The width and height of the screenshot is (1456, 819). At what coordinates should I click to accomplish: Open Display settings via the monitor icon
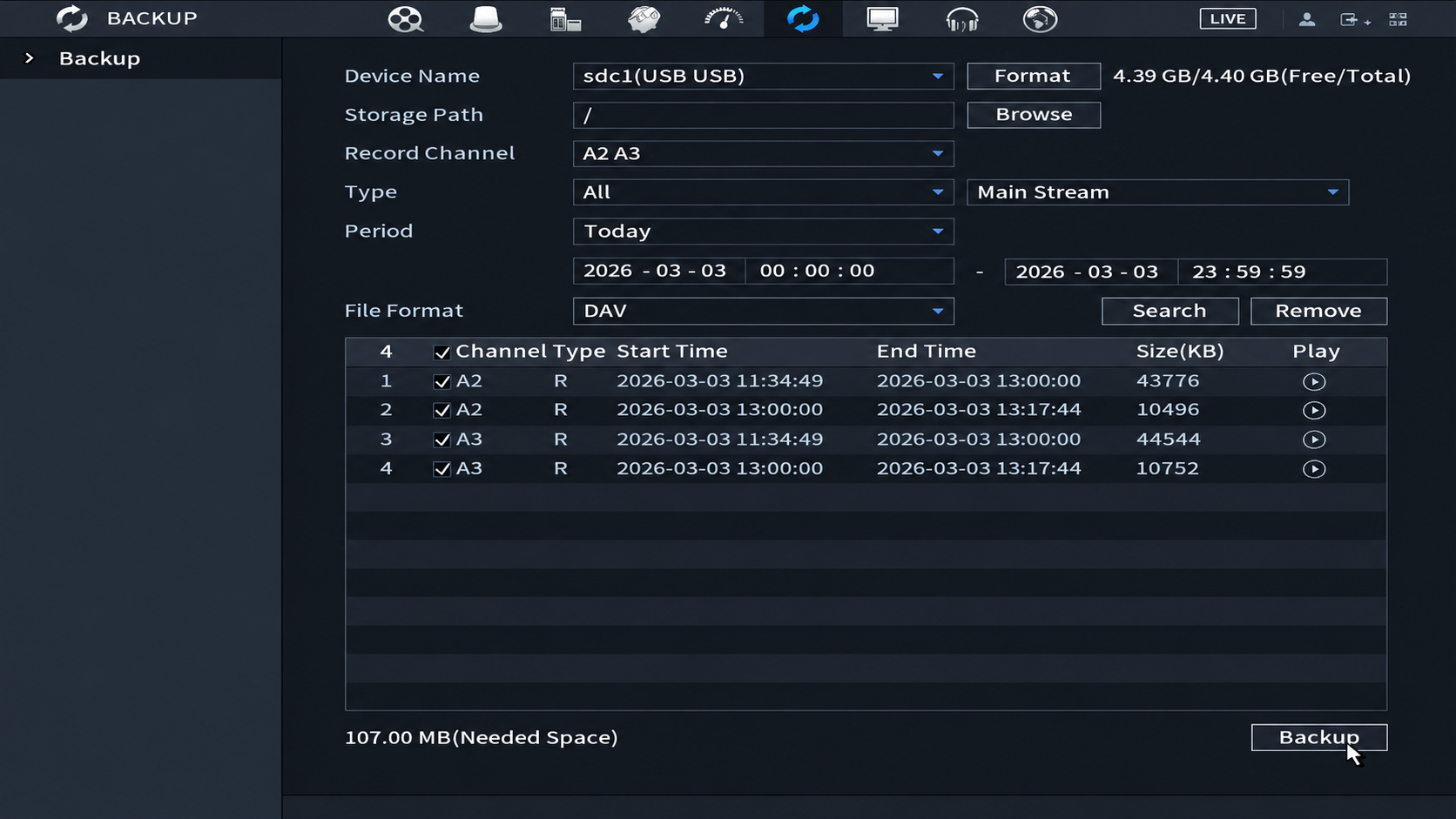point(882,18)
